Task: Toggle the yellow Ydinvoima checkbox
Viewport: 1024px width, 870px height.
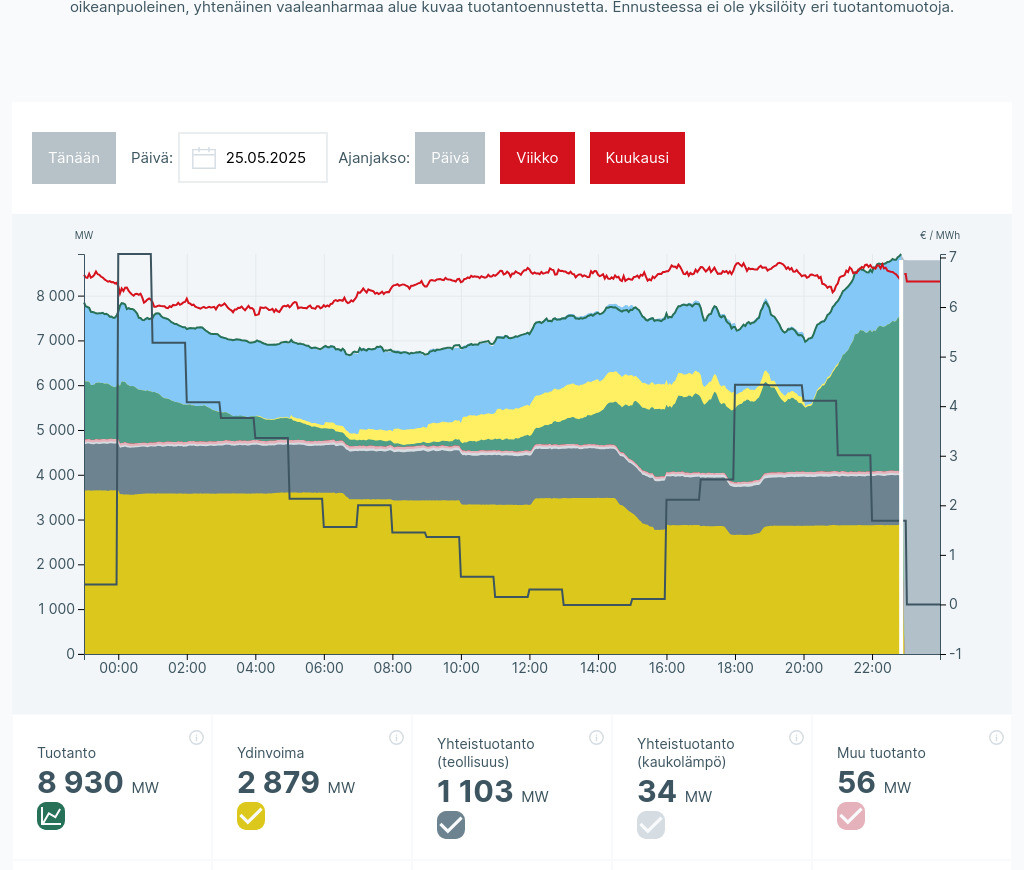Action: pyautogui.click(x=251, y=816)
